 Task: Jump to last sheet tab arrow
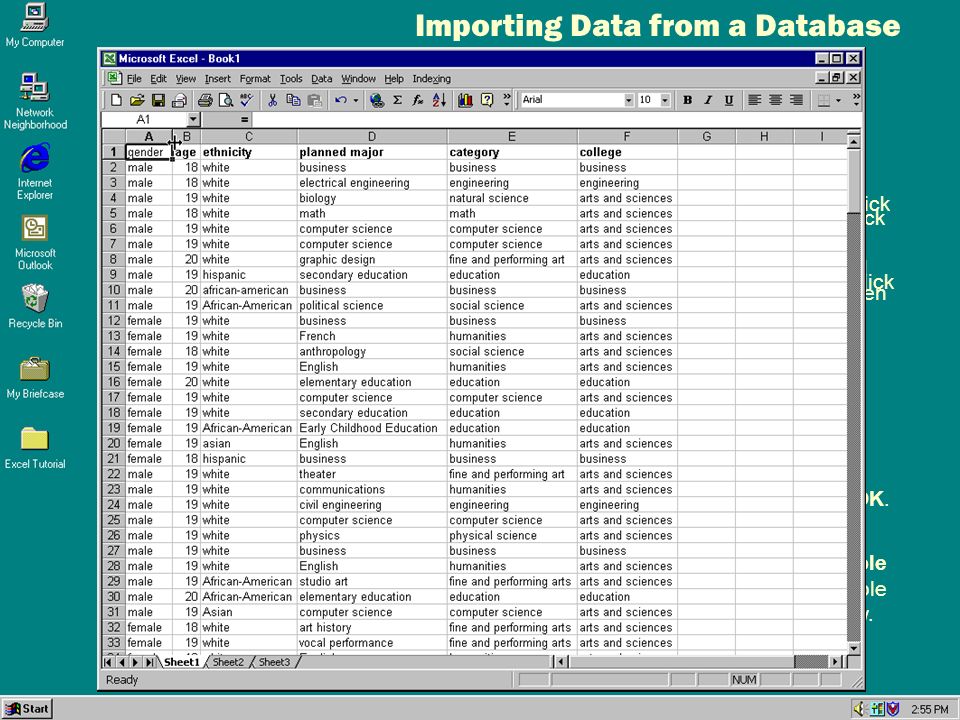150,662
